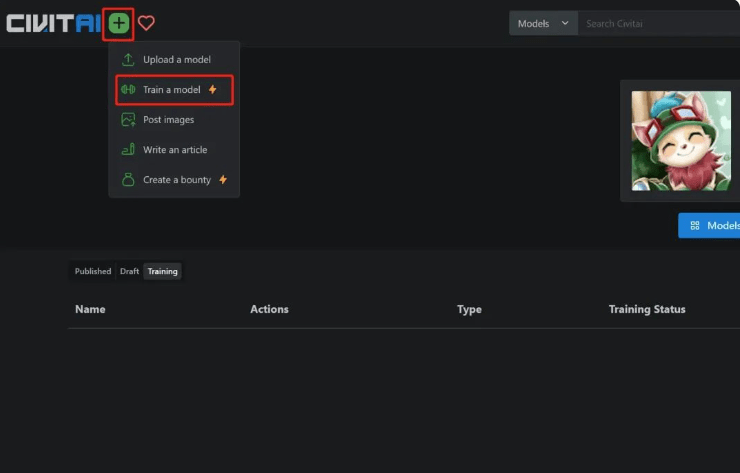Click the money bag icon for bounty
Viewport: 740px width, 473px height.
click(x=128, y=180)
